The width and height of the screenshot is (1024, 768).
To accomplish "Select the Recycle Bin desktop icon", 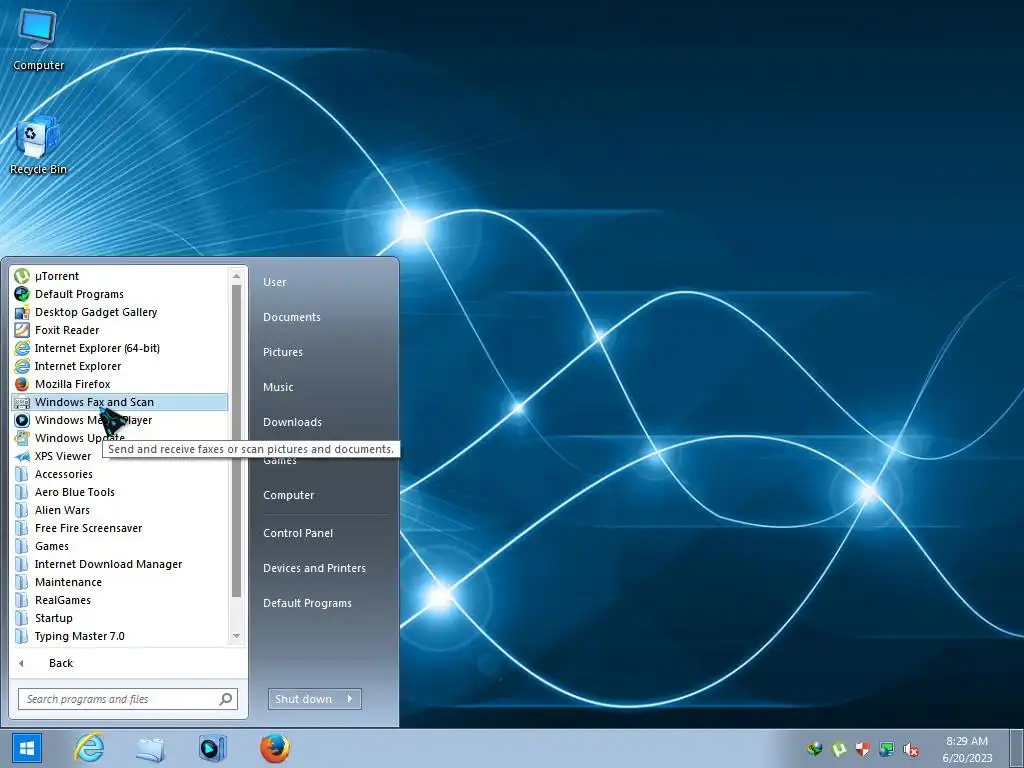I will click(x=38, y=145).
